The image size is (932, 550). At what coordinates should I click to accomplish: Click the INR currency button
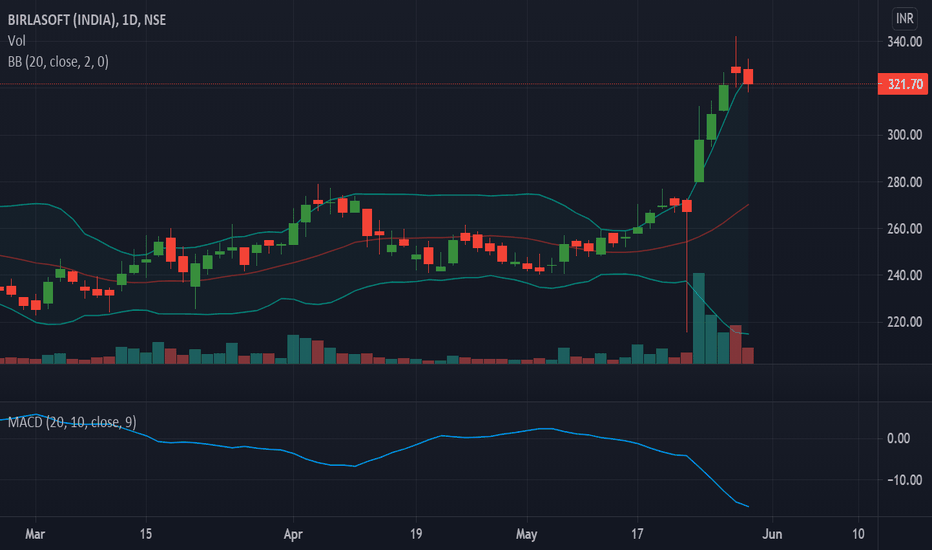[x=905, y=19]
